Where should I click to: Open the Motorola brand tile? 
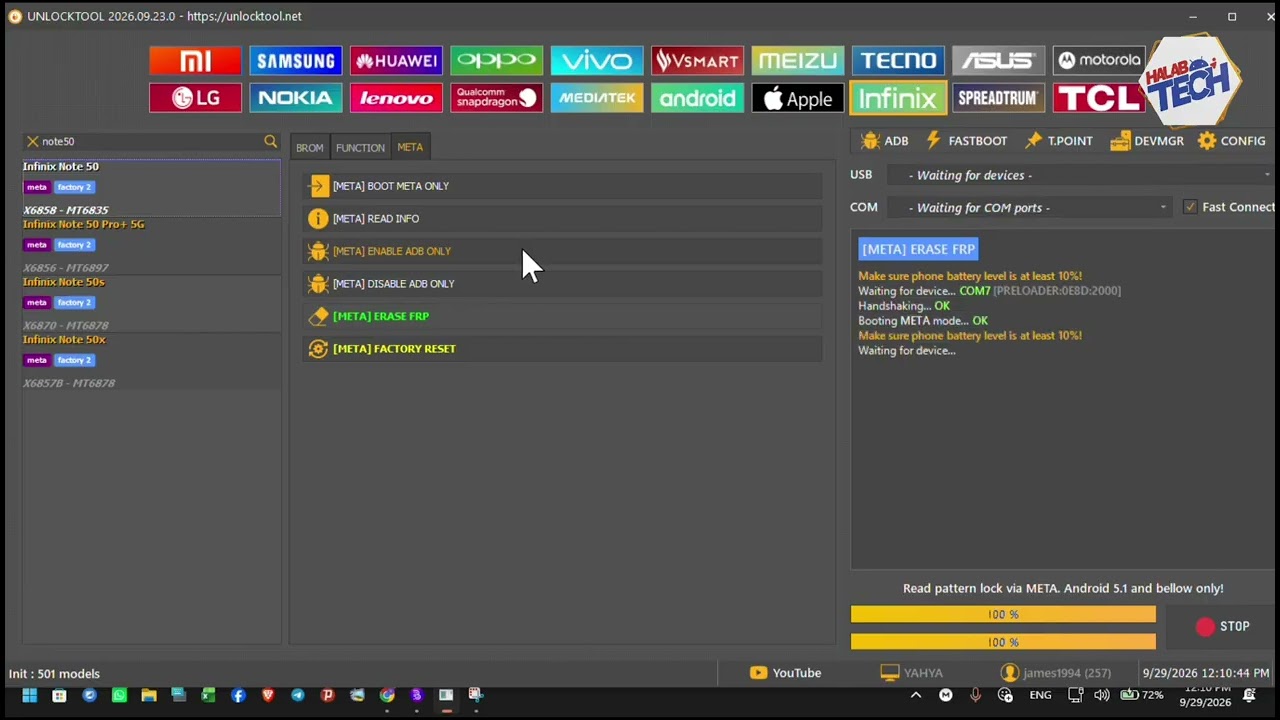tap(1098, 61)
